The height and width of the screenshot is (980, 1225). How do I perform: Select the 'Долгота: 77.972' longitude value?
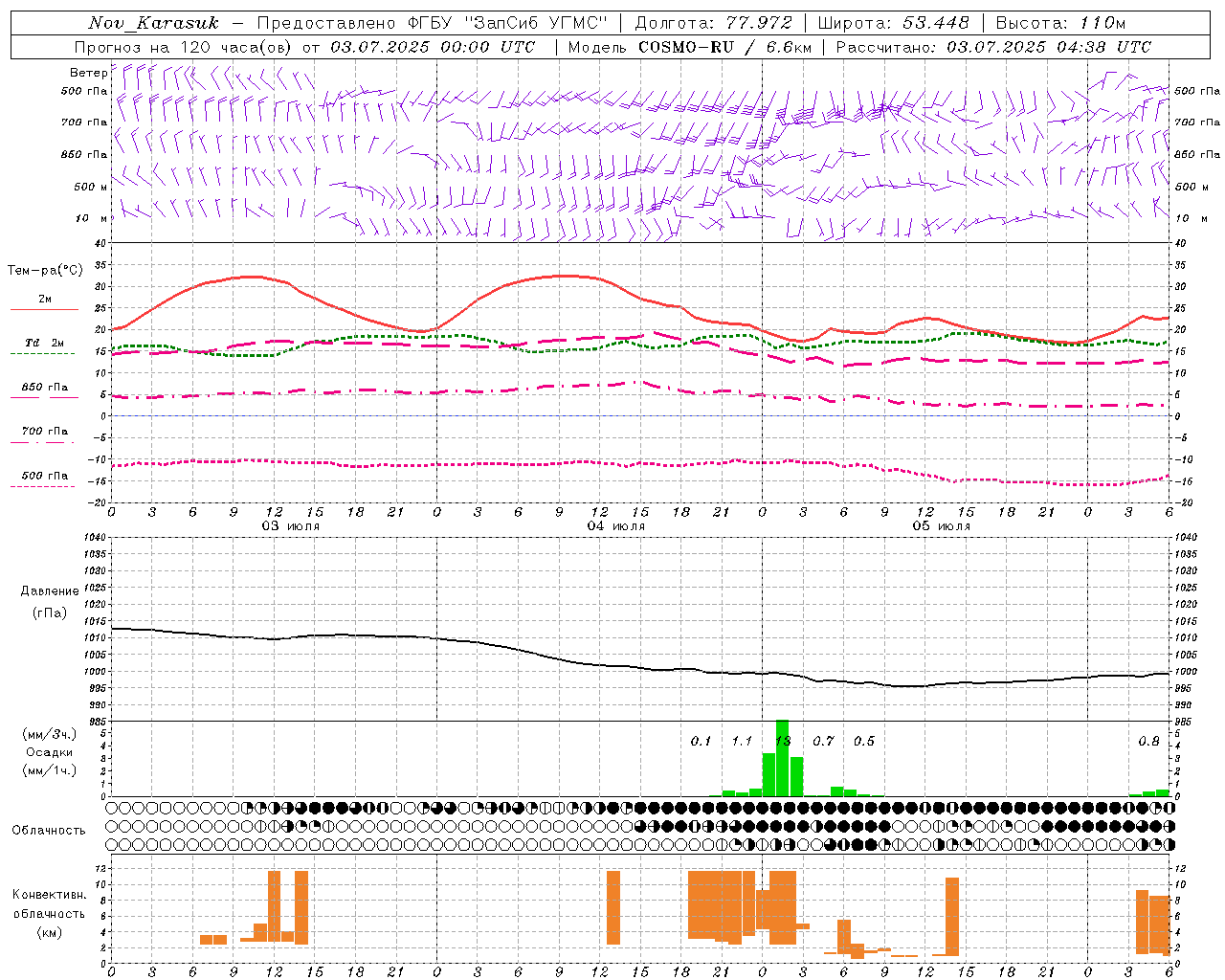(714, 23)
